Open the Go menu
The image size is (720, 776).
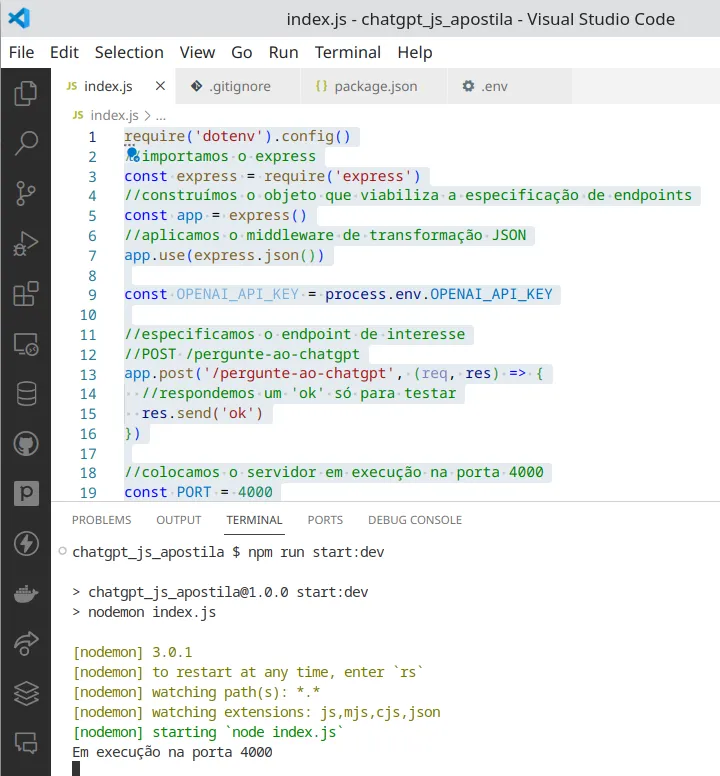coord(241,52)
